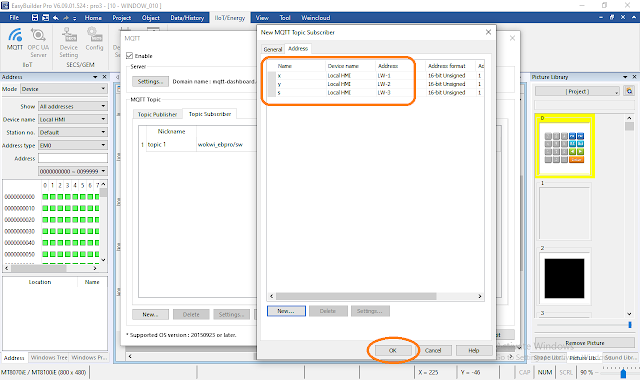Open the File menu
The height and width of the screenshot is (380, 640).
click(x=14, y=18)
